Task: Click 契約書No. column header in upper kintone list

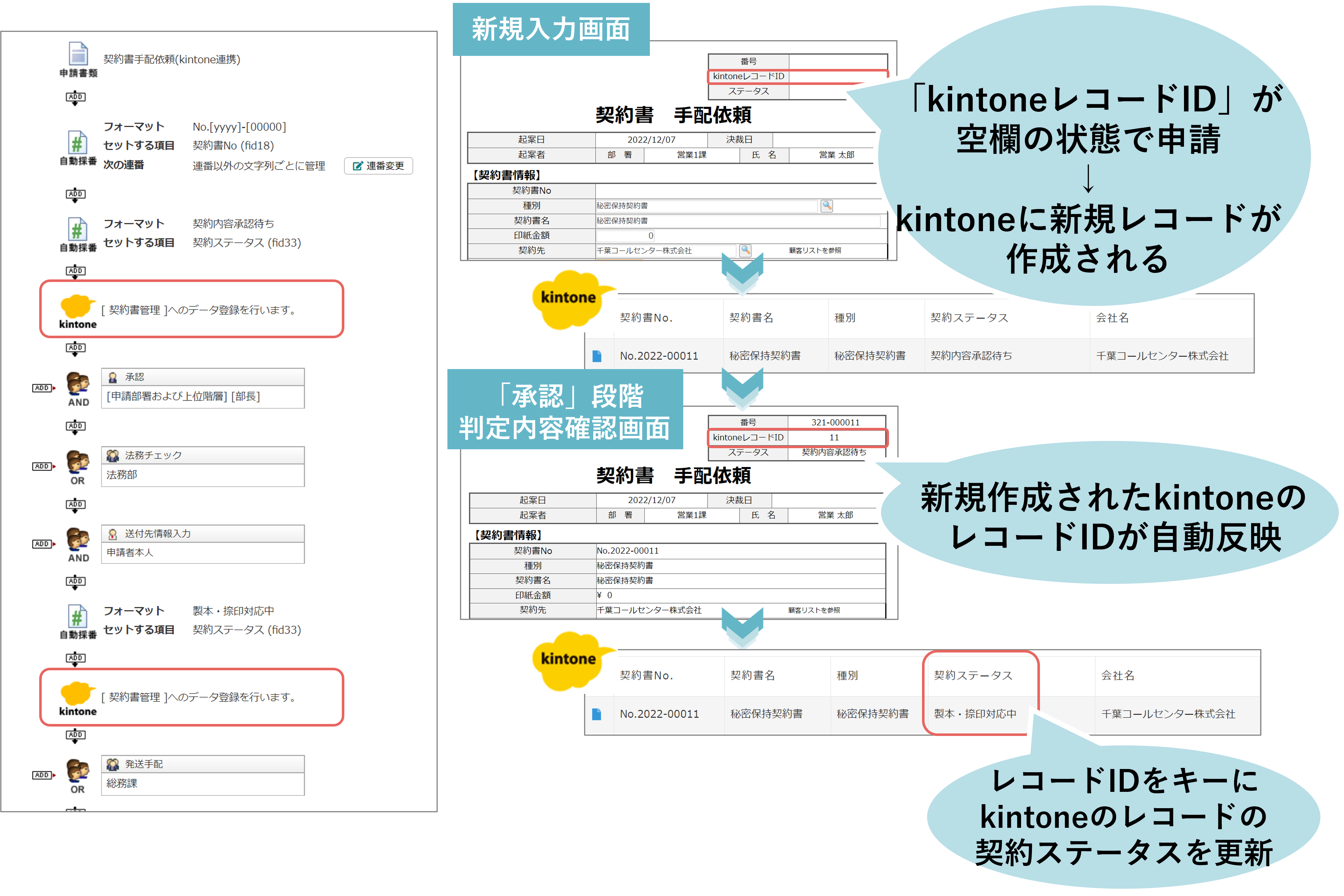Action: point(646,318)
